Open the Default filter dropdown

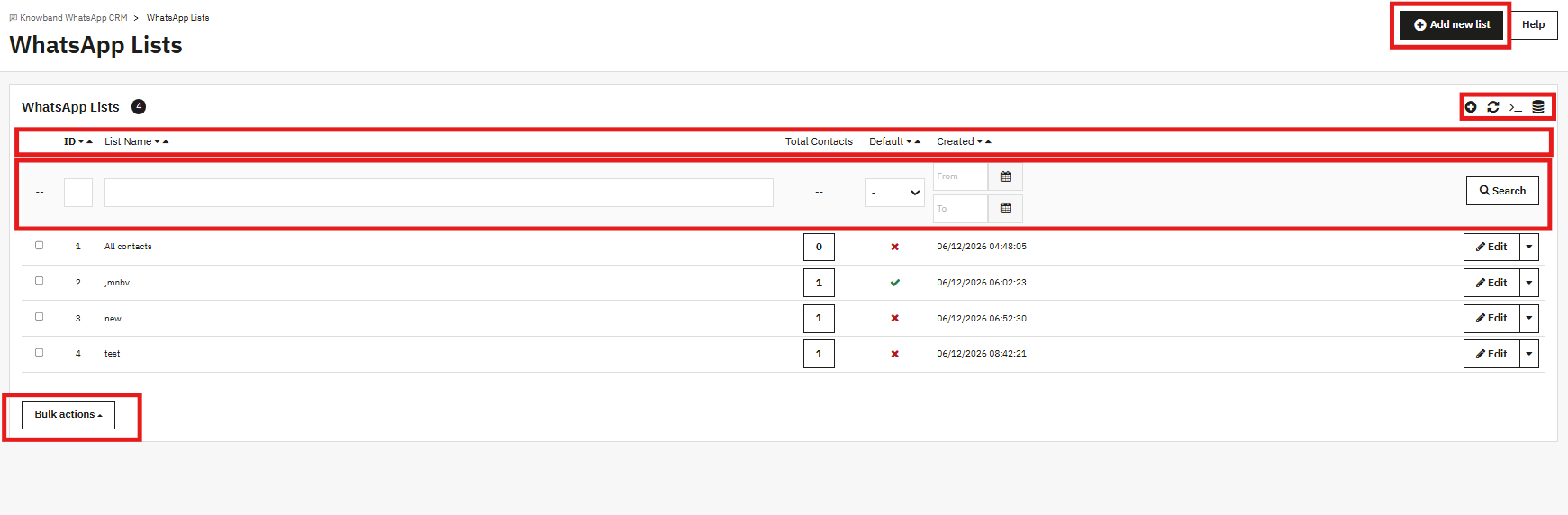click(x=894, y=193)
